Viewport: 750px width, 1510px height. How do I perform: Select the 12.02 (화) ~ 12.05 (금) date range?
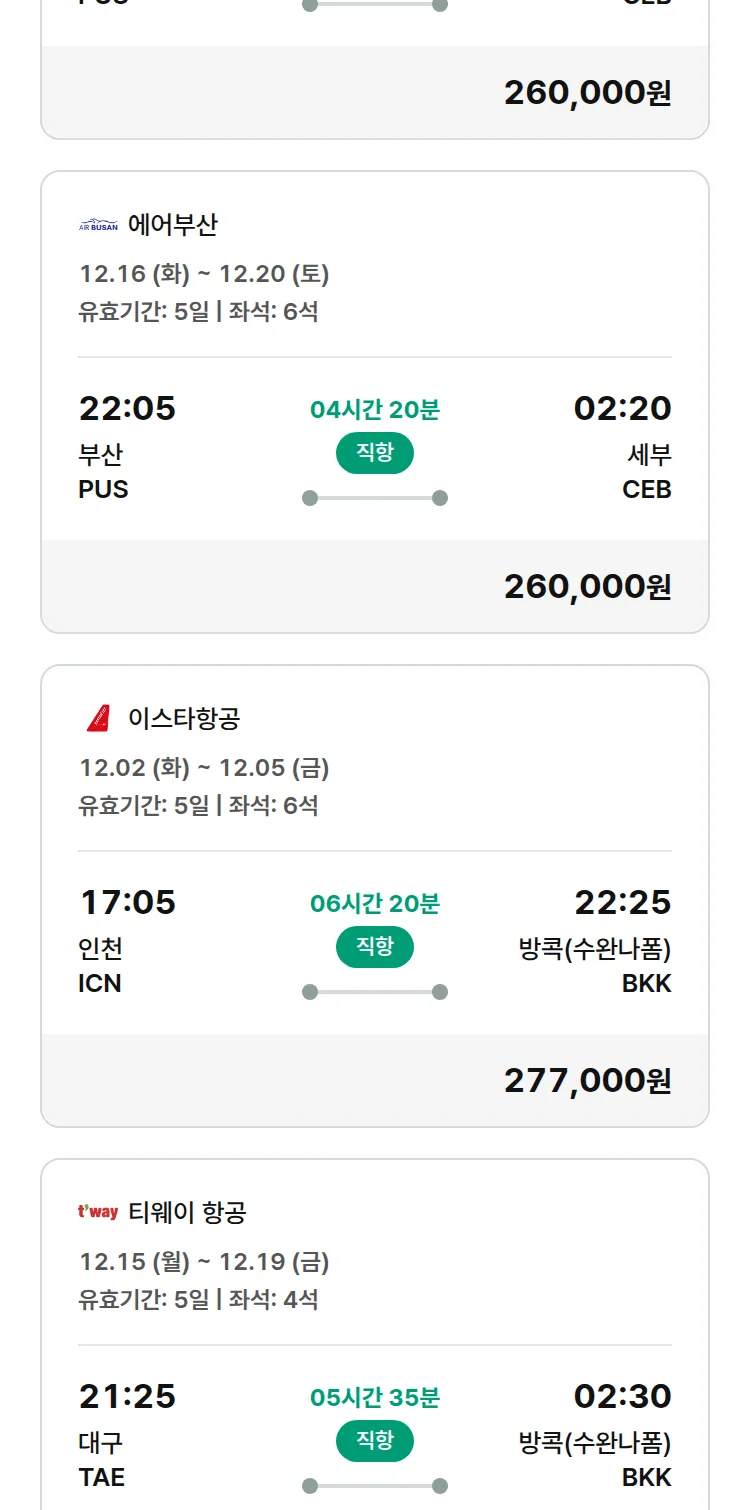[204, 768]
